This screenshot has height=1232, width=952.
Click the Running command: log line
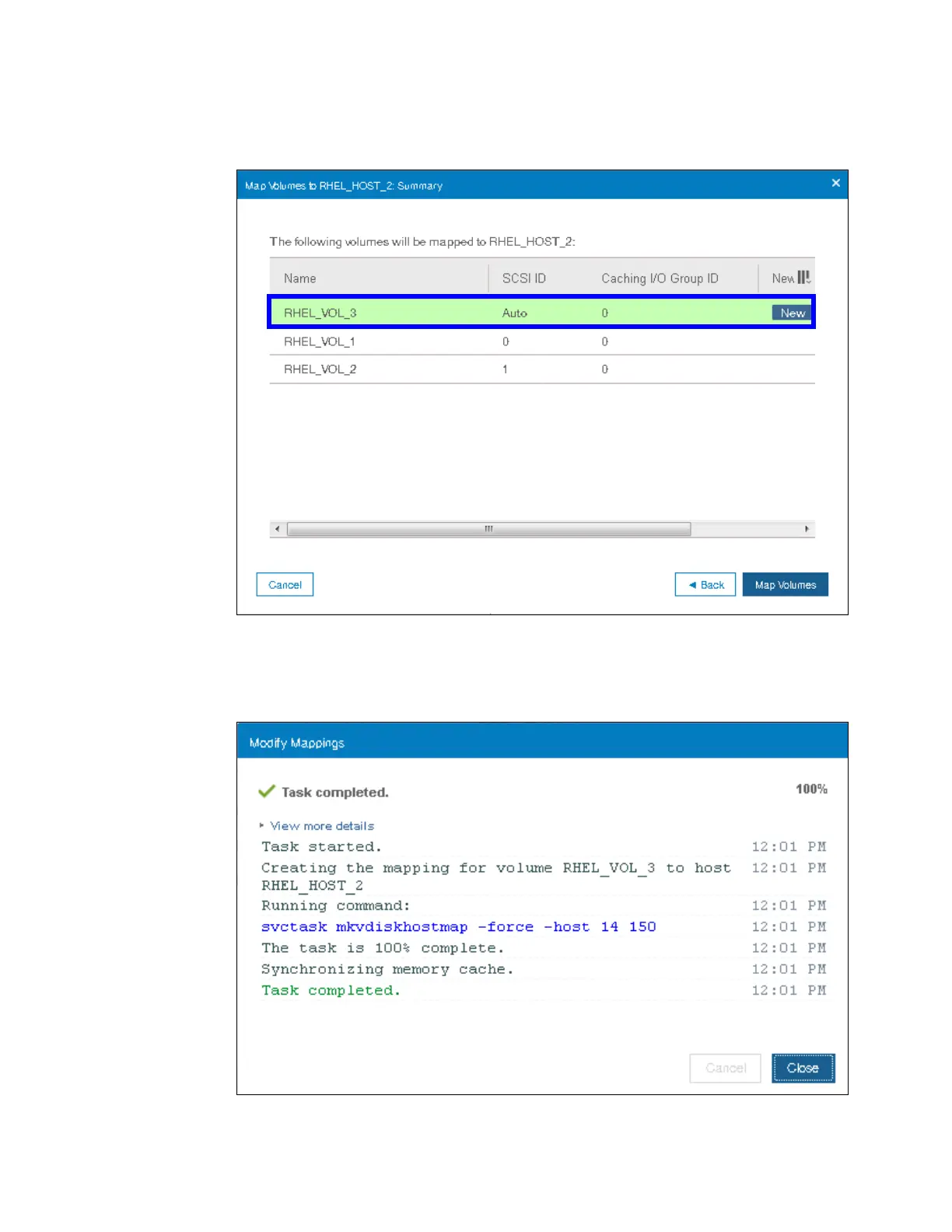click(335, 906)
